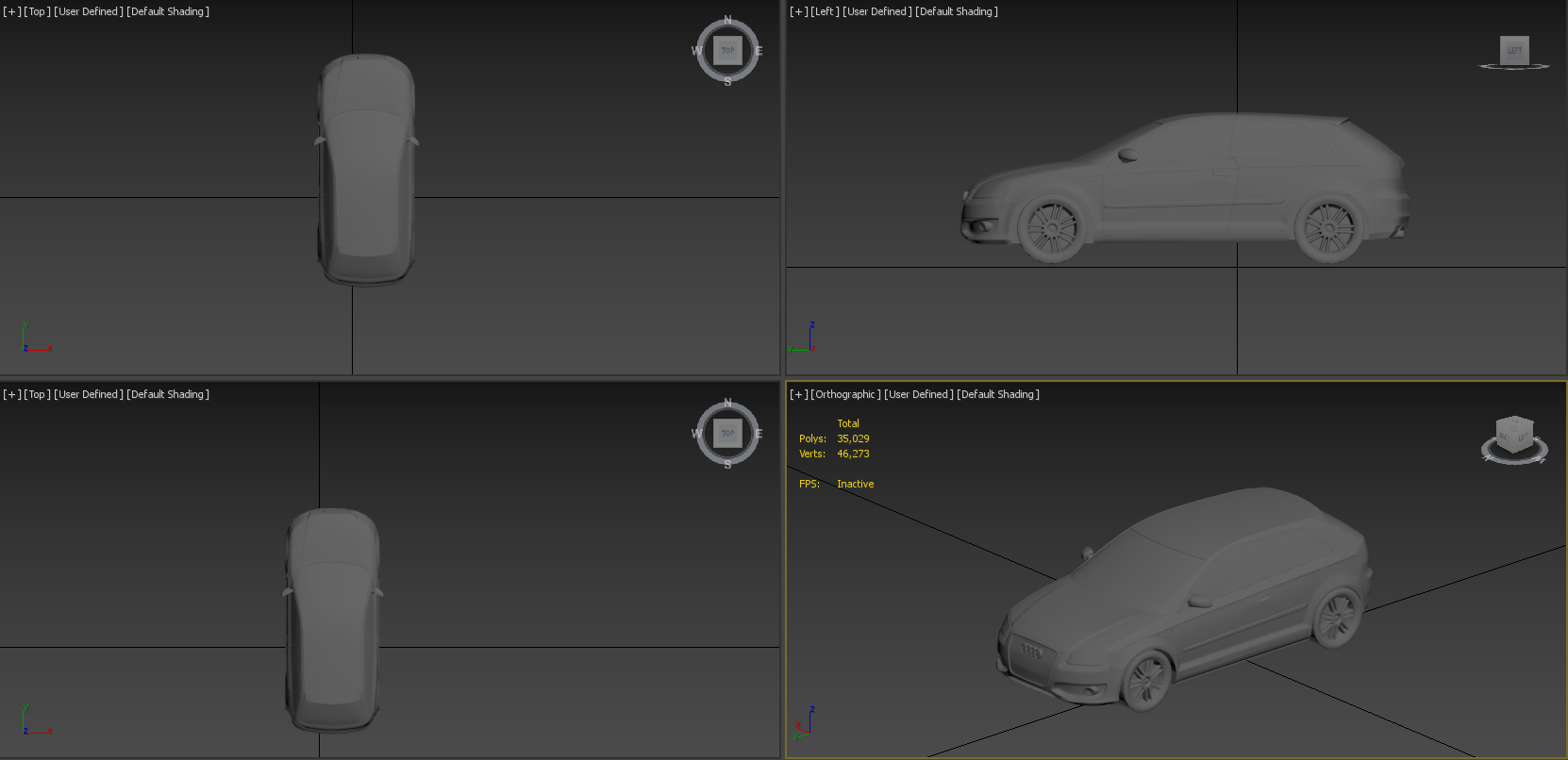Click compass E on the lower Top viewport ViewCube

759,434
